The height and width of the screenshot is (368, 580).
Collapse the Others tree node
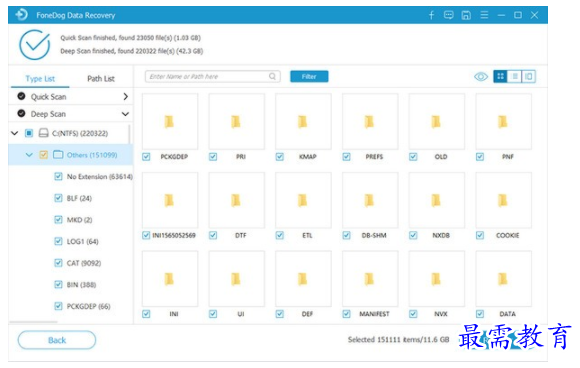click(x=29, y=155)
